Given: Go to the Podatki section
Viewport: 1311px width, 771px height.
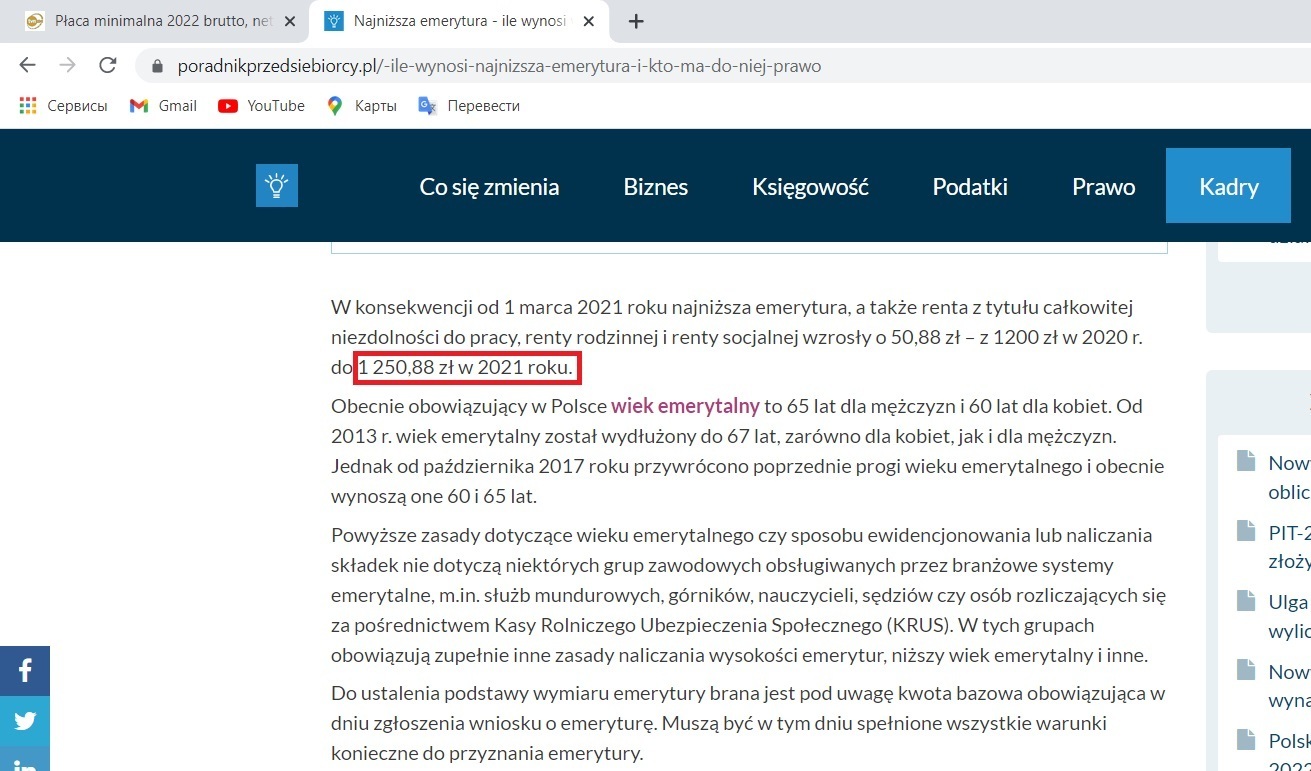Looking at the screenshot, I should [x=969, y=187].
